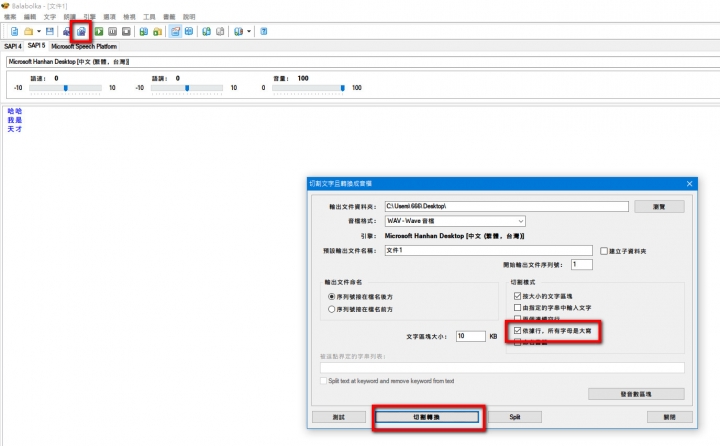Click green book icon with dropdown arrow

click(x=238, y=32)
